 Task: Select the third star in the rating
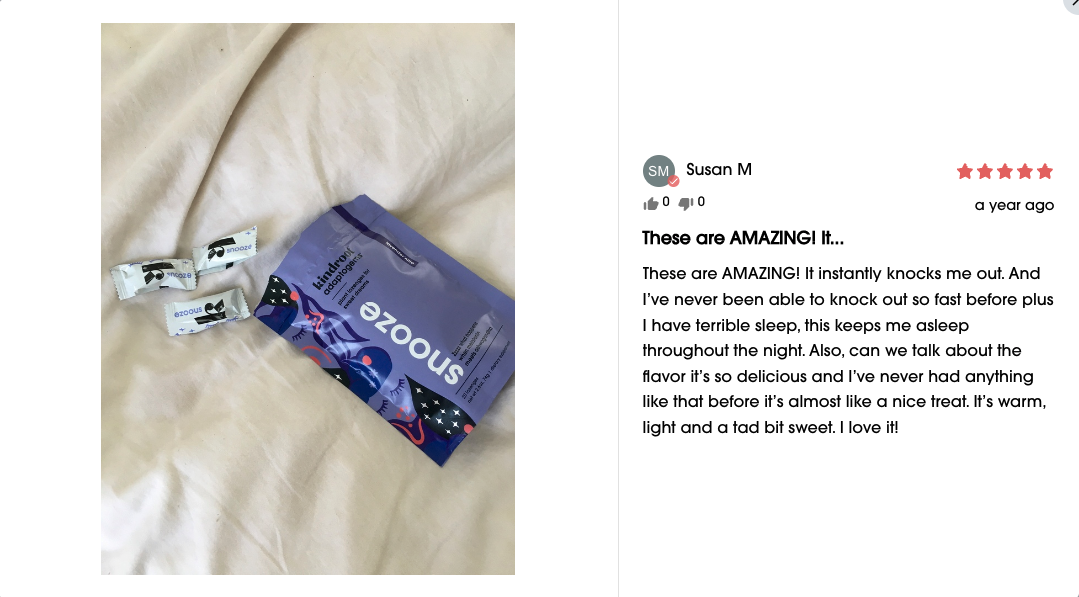click(1005, 171)
